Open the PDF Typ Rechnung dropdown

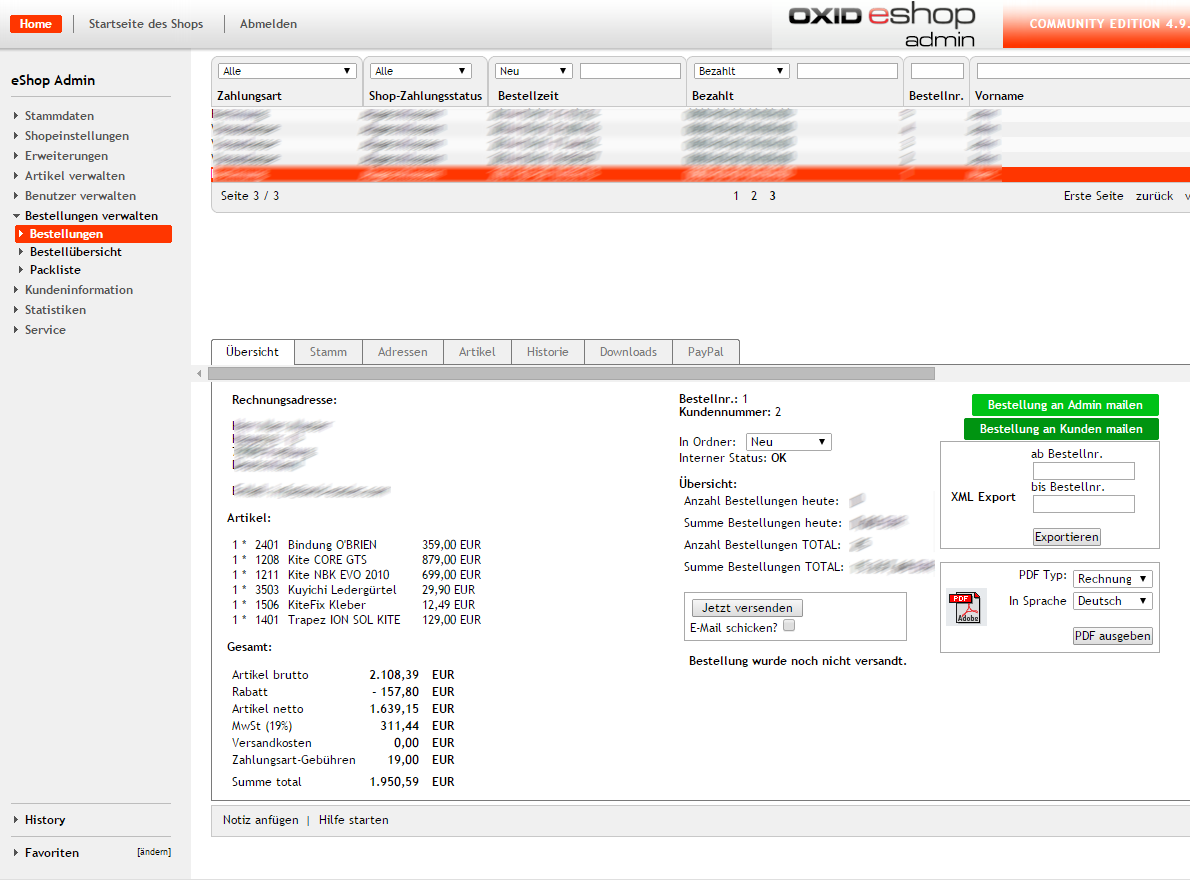coord(1113,579)
